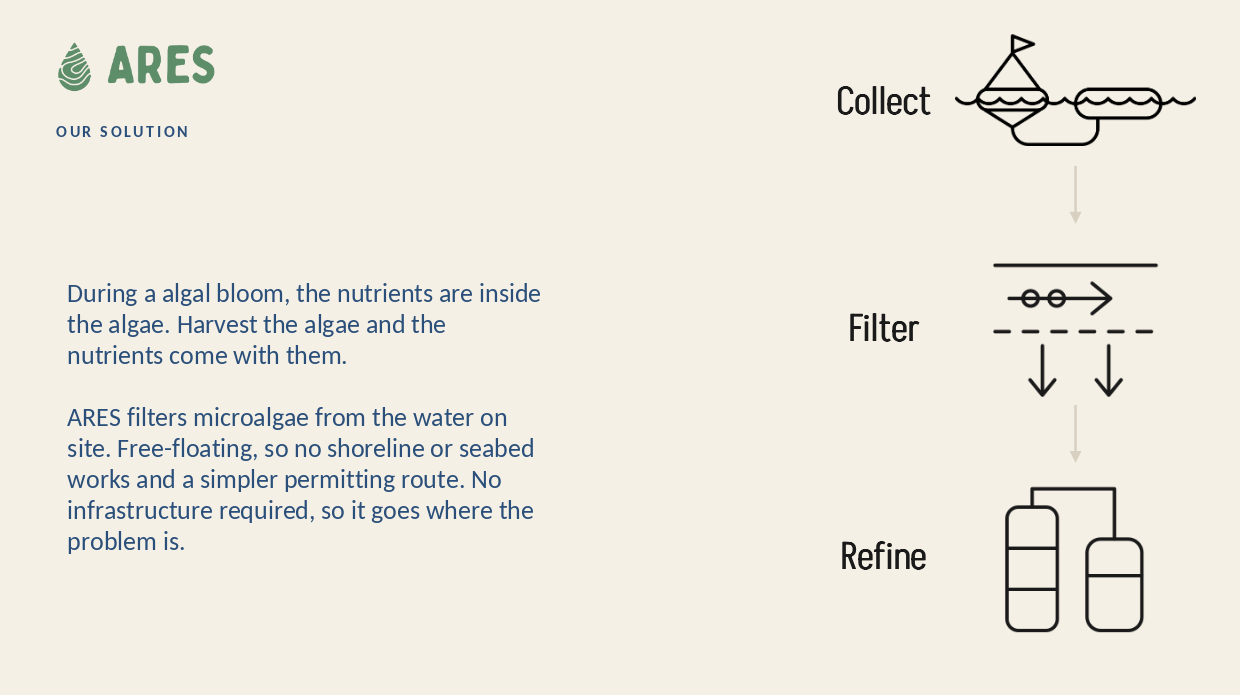This screenshot has width=1240, height=695.
Task: Click the green ARES droplet logo icon
Action: click(x=75, y=67)
